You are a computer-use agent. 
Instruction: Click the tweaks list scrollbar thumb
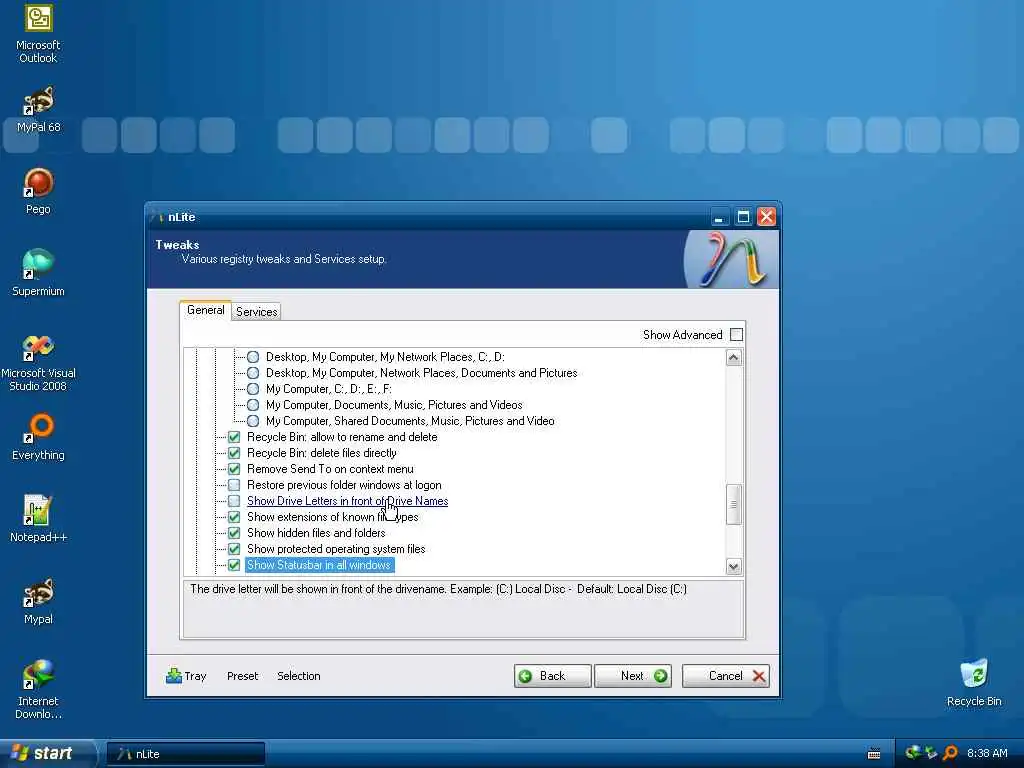click(733, 504)
